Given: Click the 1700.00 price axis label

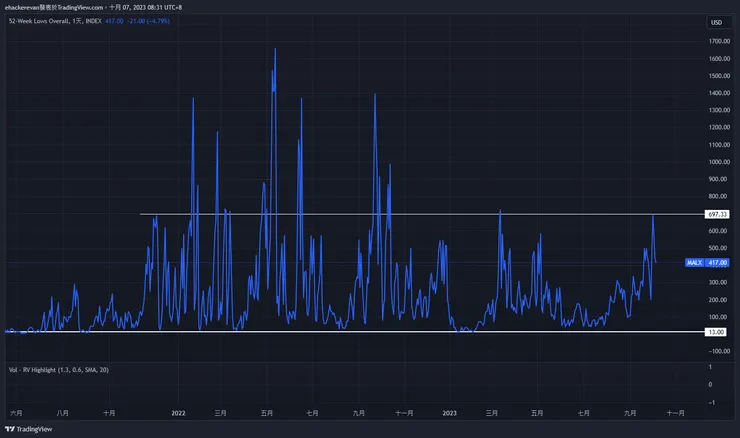Looking at the screenshot, I should click(719, 41).
